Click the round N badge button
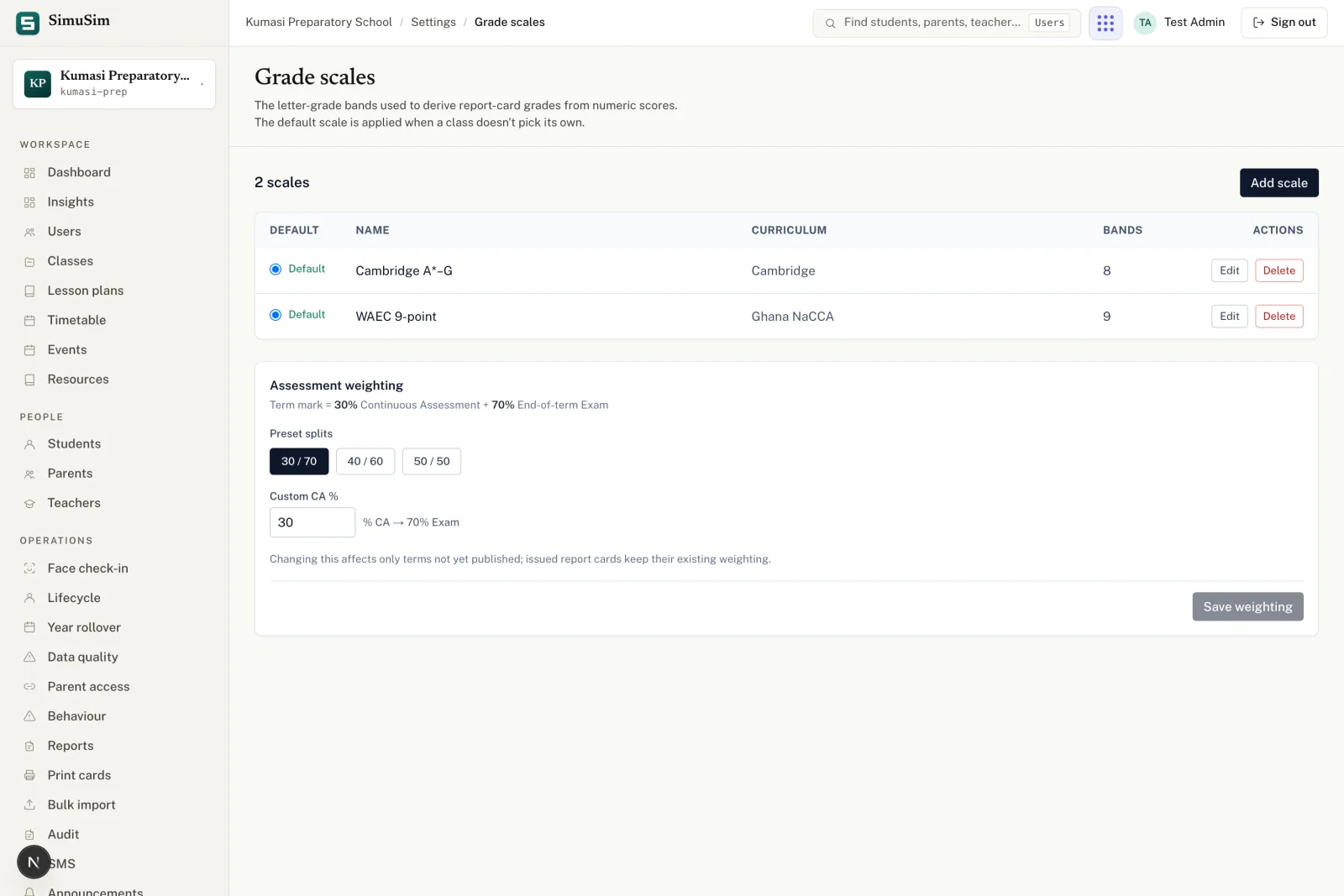The width and height of the screenshot is (1344, 896). click(x=34, y=862)
